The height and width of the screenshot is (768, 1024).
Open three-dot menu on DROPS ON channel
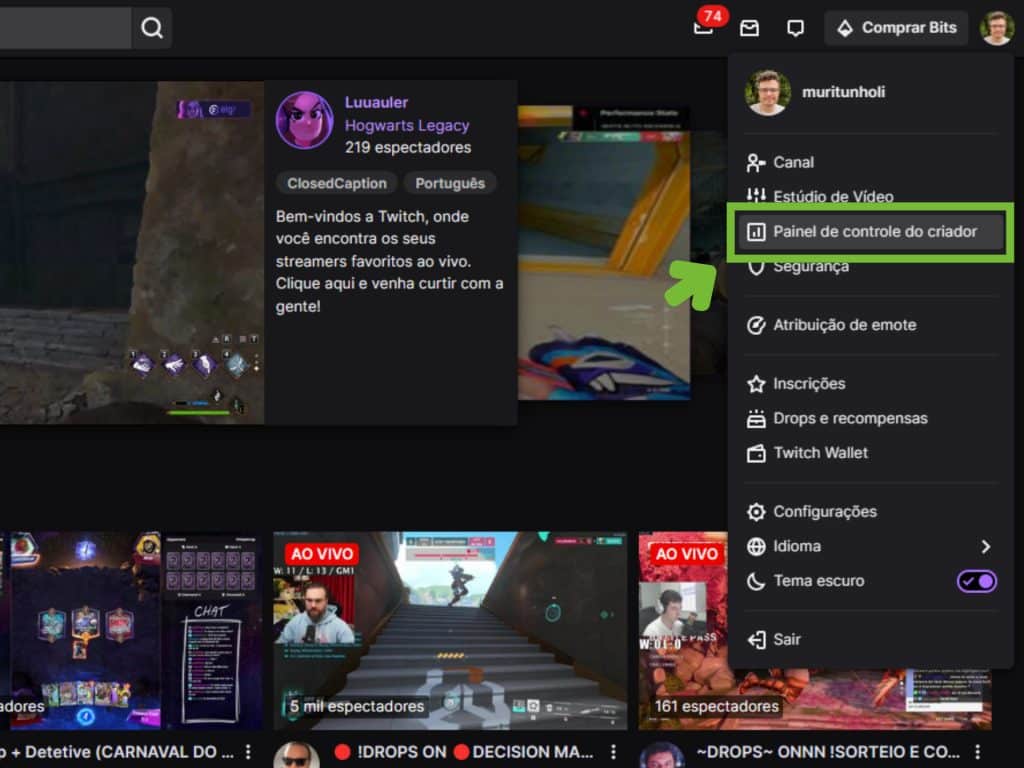coord(613,751)
